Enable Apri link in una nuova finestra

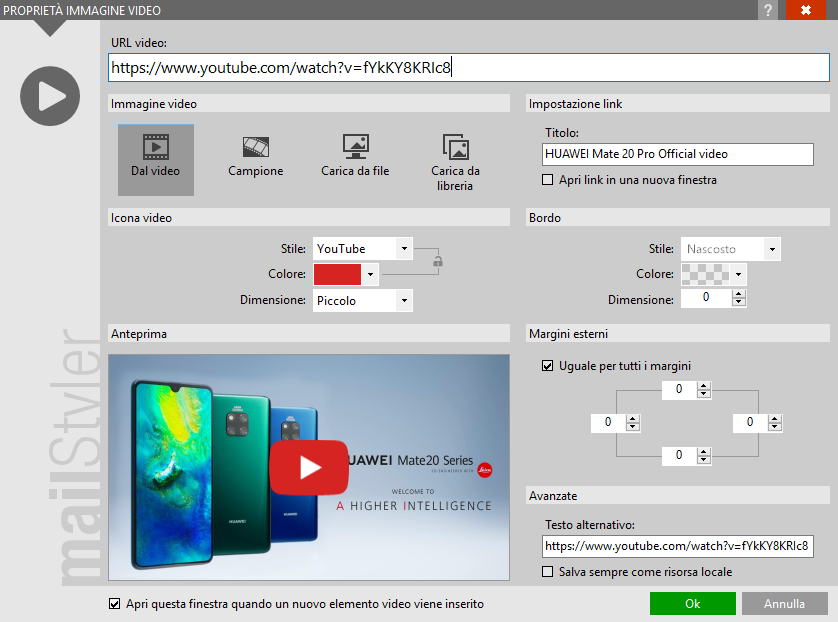pos(547,180)
